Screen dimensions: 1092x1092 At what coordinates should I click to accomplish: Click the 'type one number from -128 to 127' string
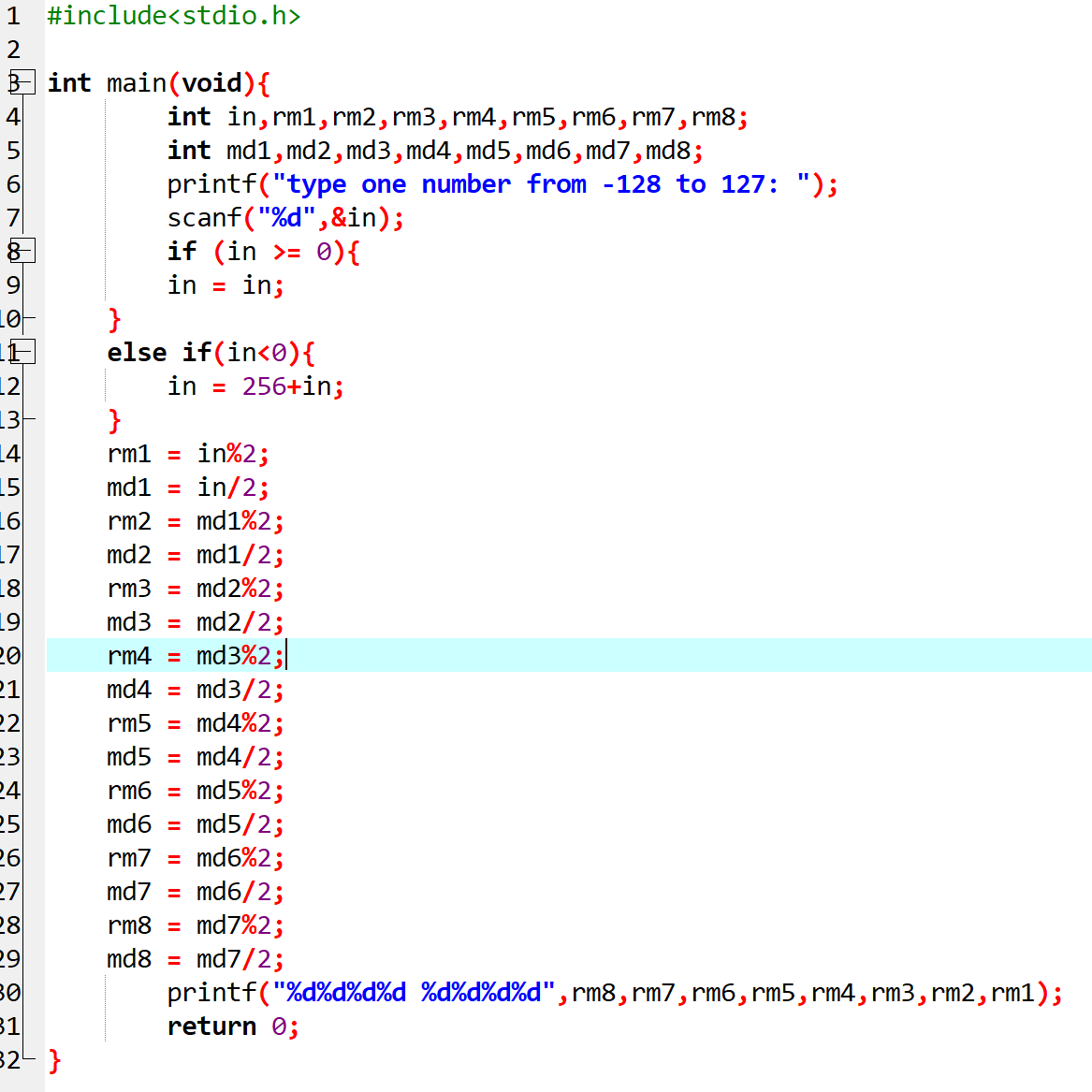(541, 184)
